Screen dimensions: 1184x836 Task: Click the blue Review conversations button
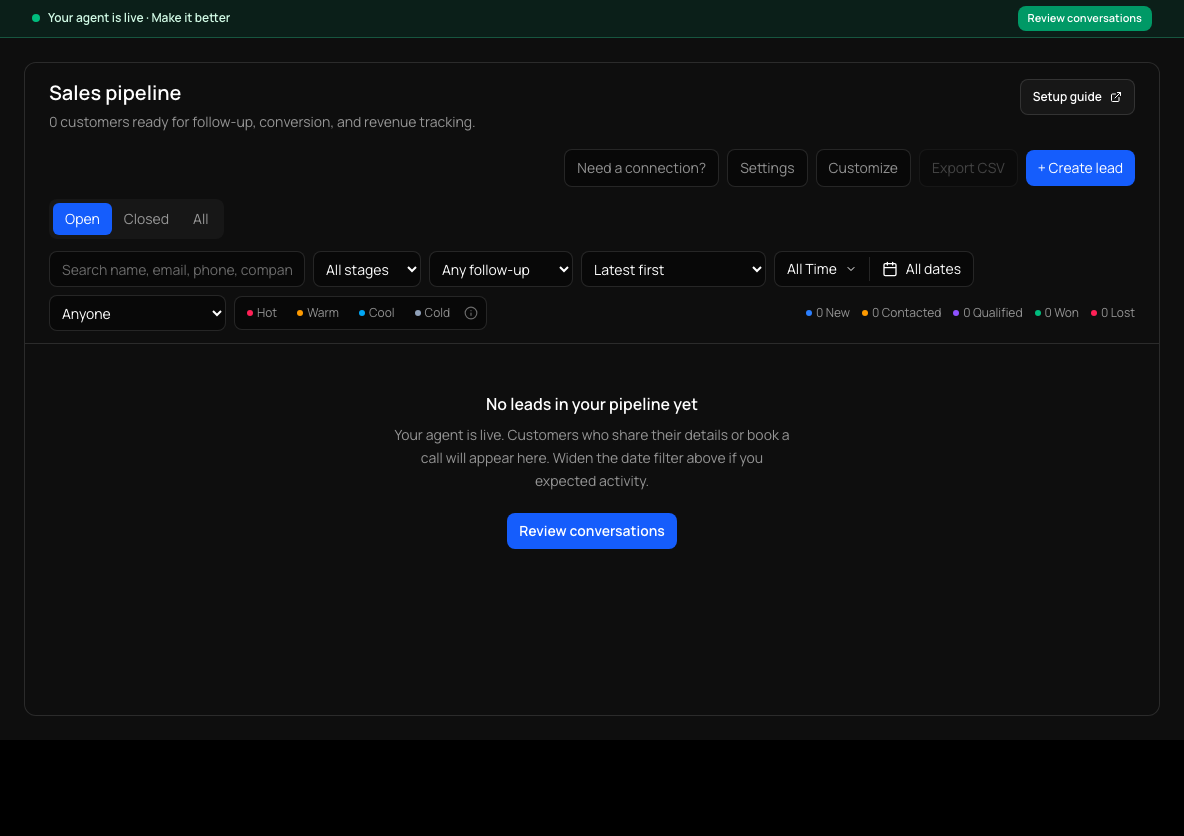(x=591, y=531)
